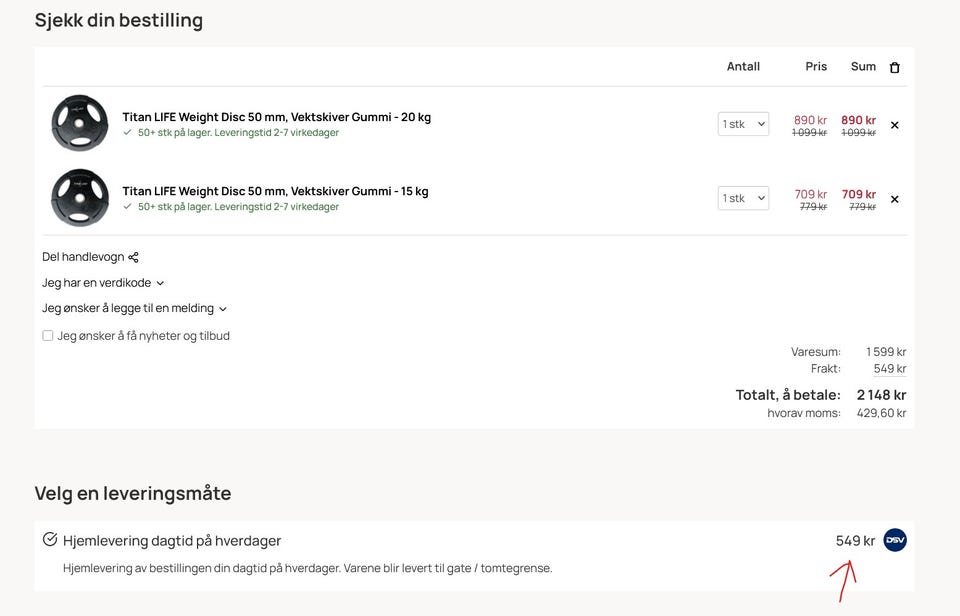The width and height of the screenshot is (960, 616).
Task: Remove the 15 kg weight disc item
Action: (x=894, y=199)
